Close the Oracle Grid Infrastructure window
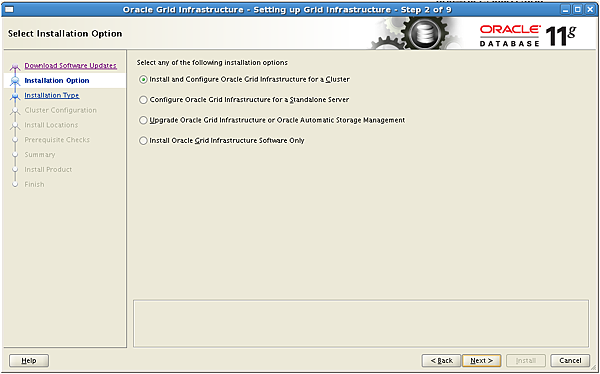 [x=590, y=9]
